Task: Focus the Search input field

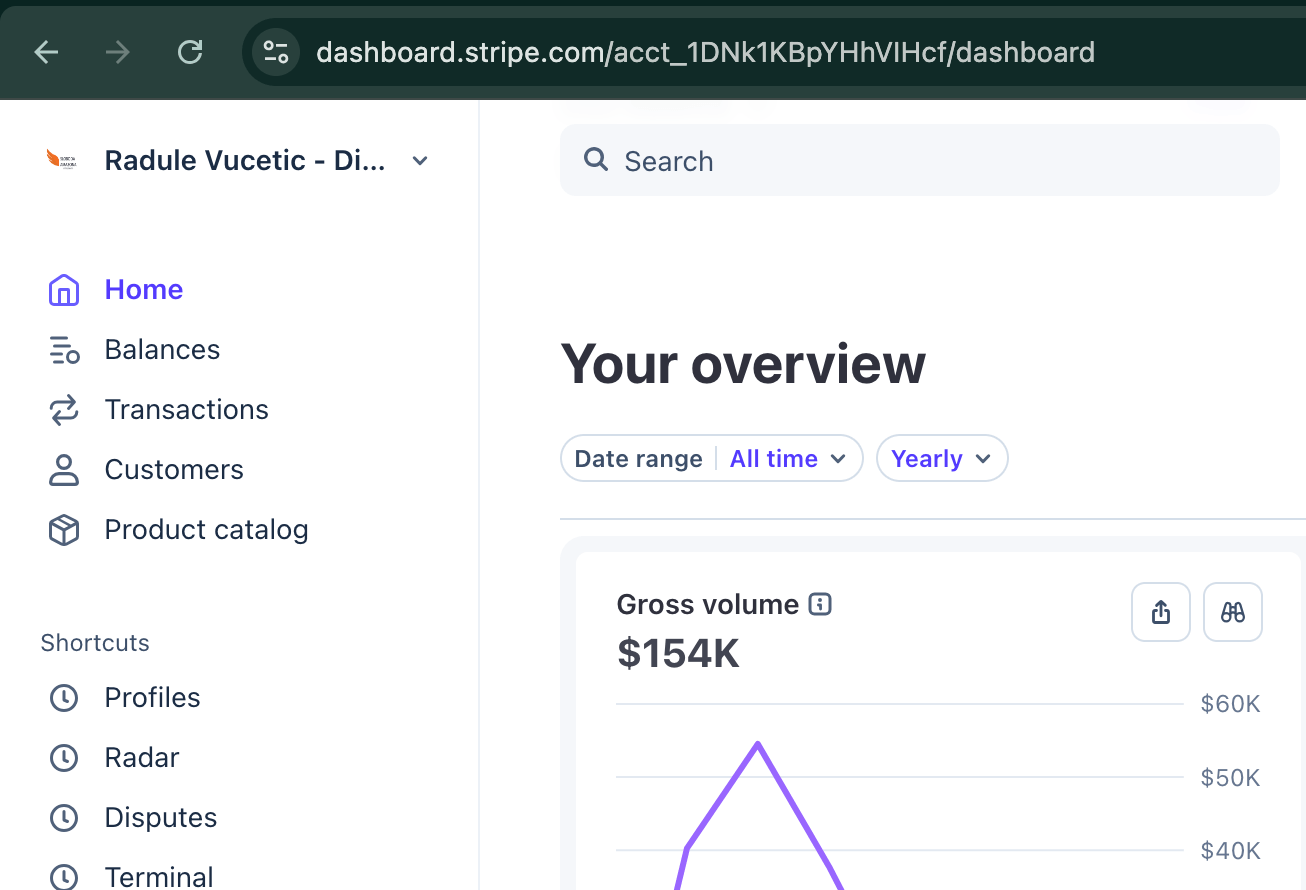Action: 920,160
